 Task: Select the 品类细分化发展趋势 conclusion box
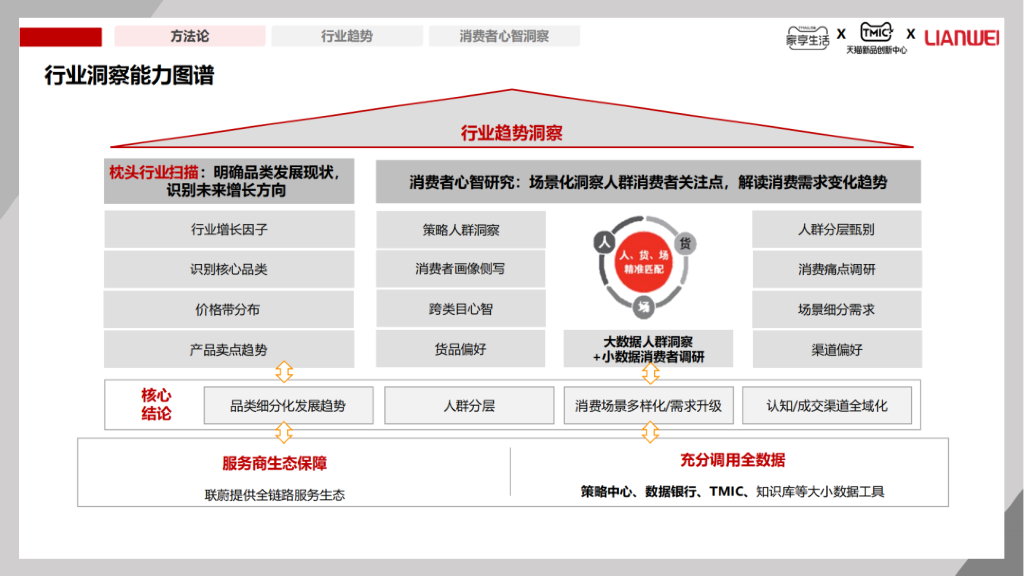coord(288,406)
